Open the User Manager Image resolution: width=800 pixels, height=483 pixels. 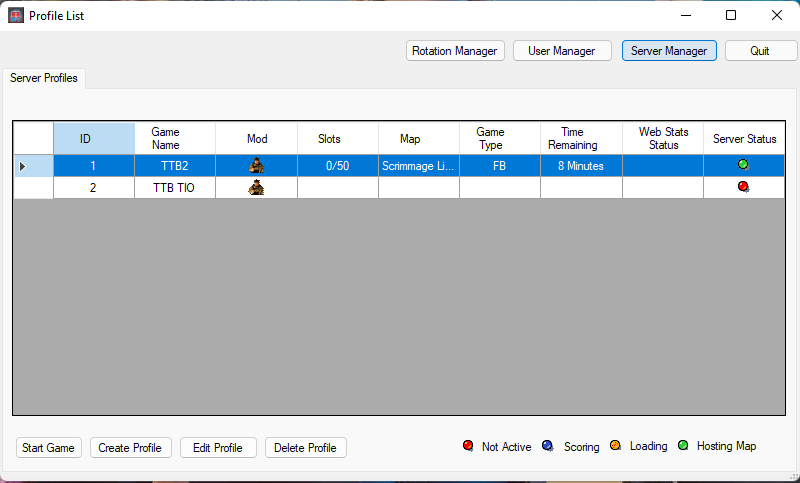pos(562,51)
